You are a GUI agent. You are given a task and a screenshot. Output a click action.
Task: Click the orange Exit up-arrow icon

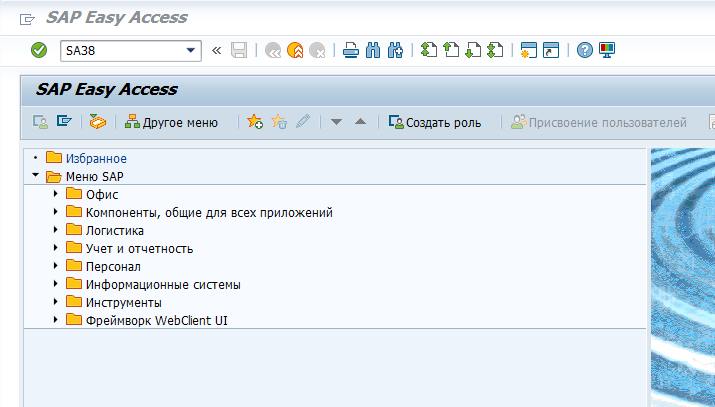tap(295, 50)
